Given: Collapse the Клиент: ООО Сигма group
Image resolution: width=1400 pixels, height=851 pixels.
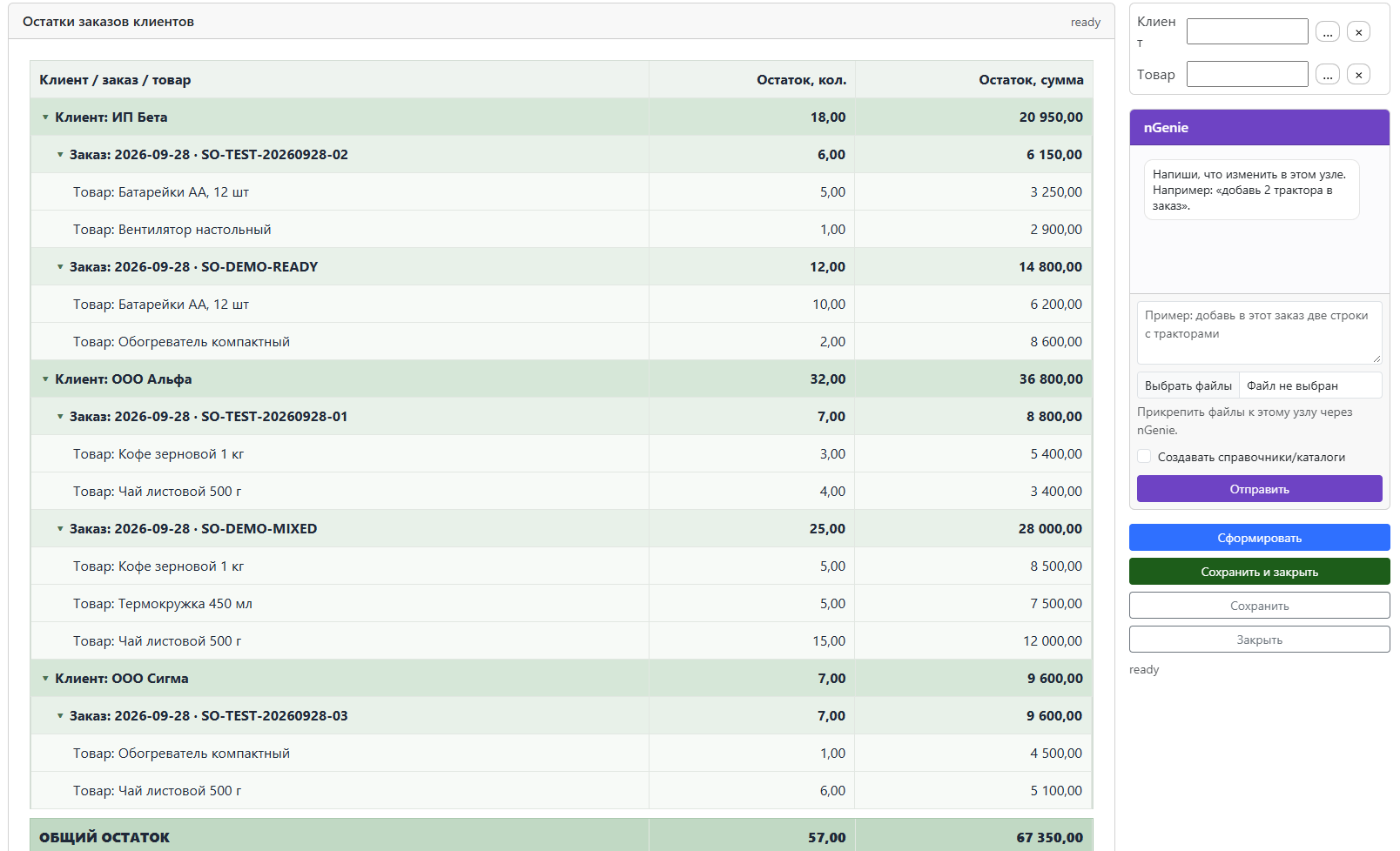Looking at the screenshot, I should point(45,679).
